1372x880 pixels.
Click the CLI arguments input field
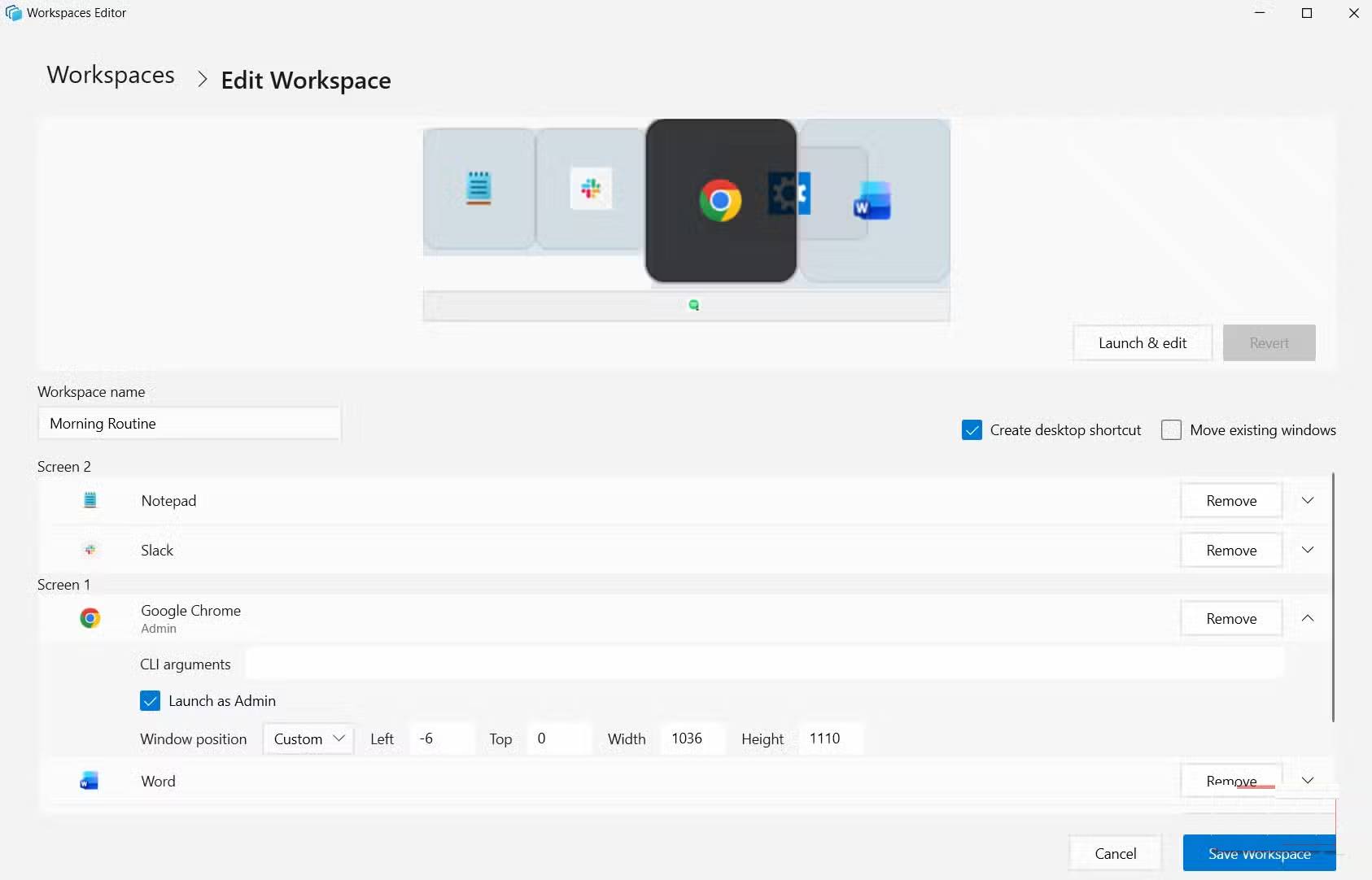765,664
